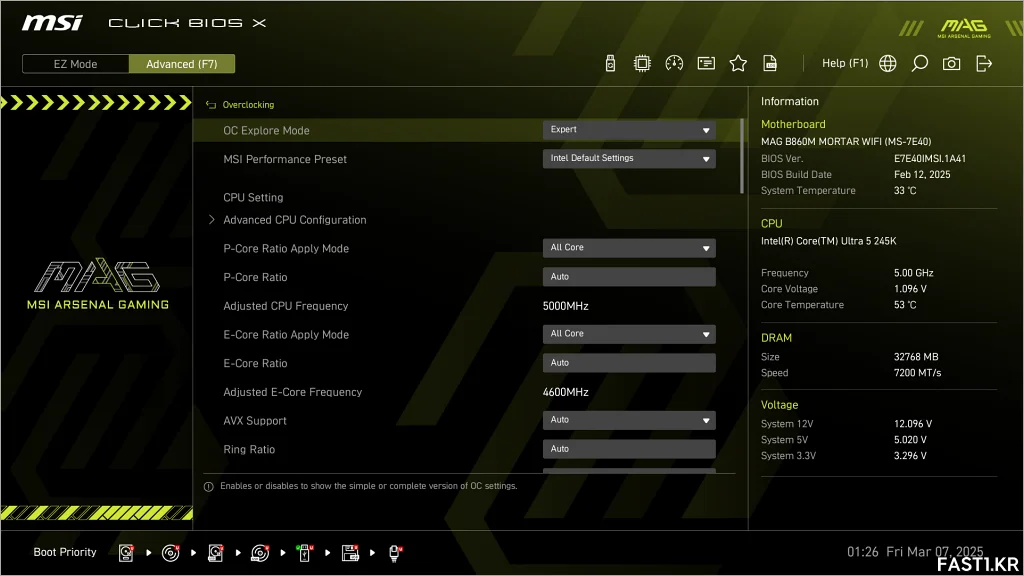The width and height of the screenshot is (1024, 576).
Task: Click CPU name Intel Core Ultra 5 245K
Action: (x=828, y=241)
